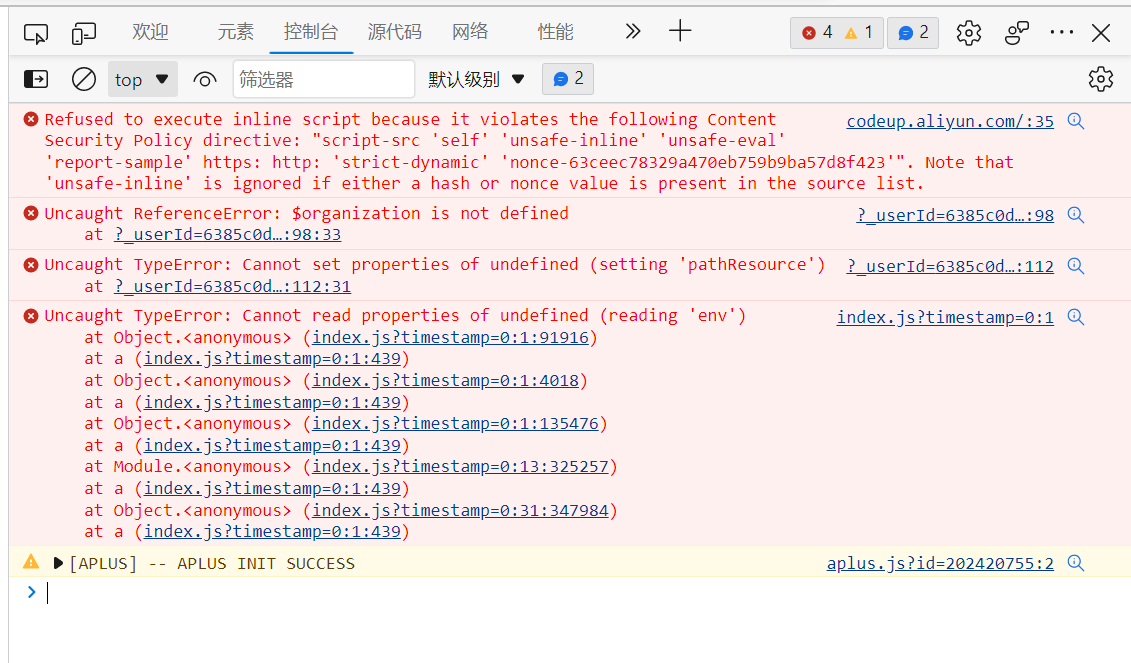1131x663 pixels.
Task: Open stack link index.js?timestamp=0:1:4018
Action: [x=445, y=380]
